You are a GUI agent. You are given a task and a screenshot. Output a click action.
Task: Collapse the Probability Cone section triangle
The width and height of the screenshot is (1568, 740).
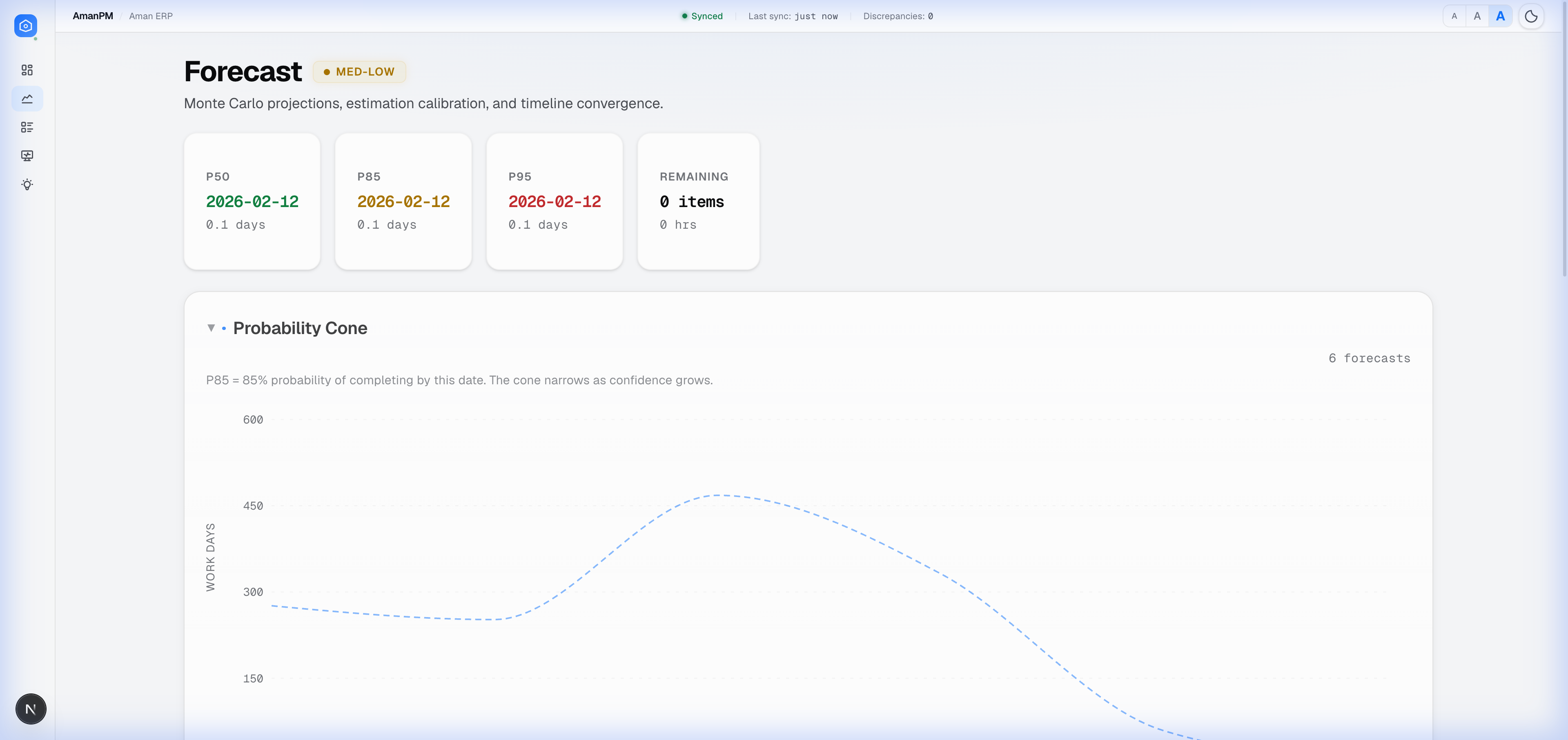point(211,328)
